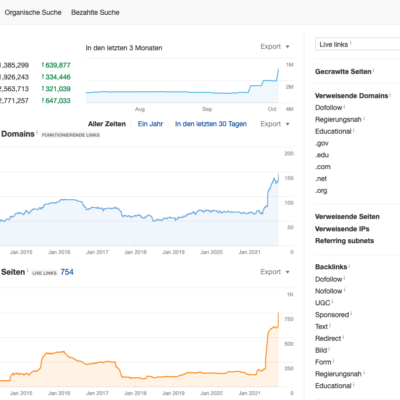Click info icon next to Nofollow
Viewport: 400px width, 400px height.
345,290
